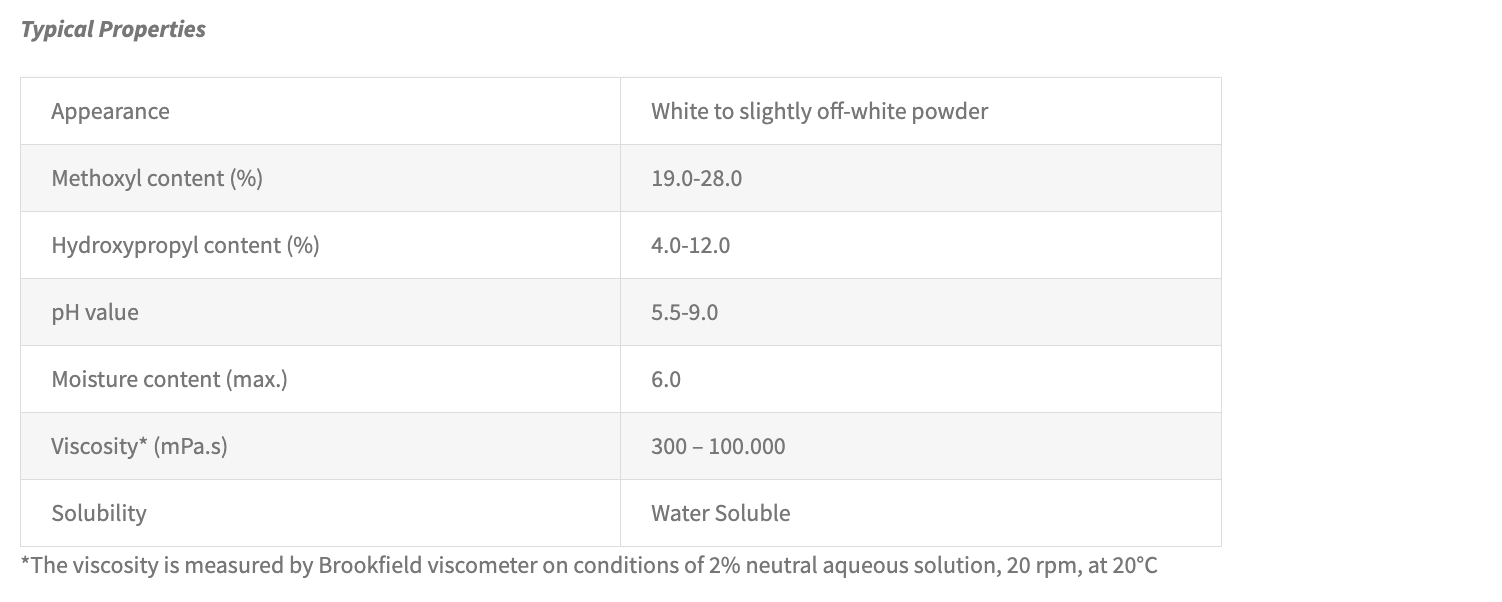Click the White to slightly off-white powder value
The height and width of the screenshot is (602, 1502).
click(819, 111)
